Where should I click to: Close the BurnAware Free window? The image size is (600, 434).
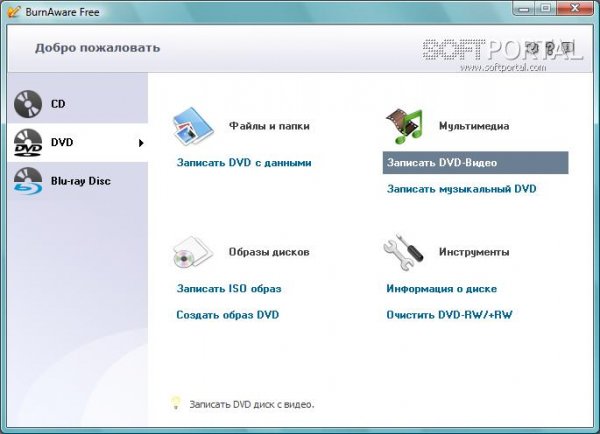point(574,8)
